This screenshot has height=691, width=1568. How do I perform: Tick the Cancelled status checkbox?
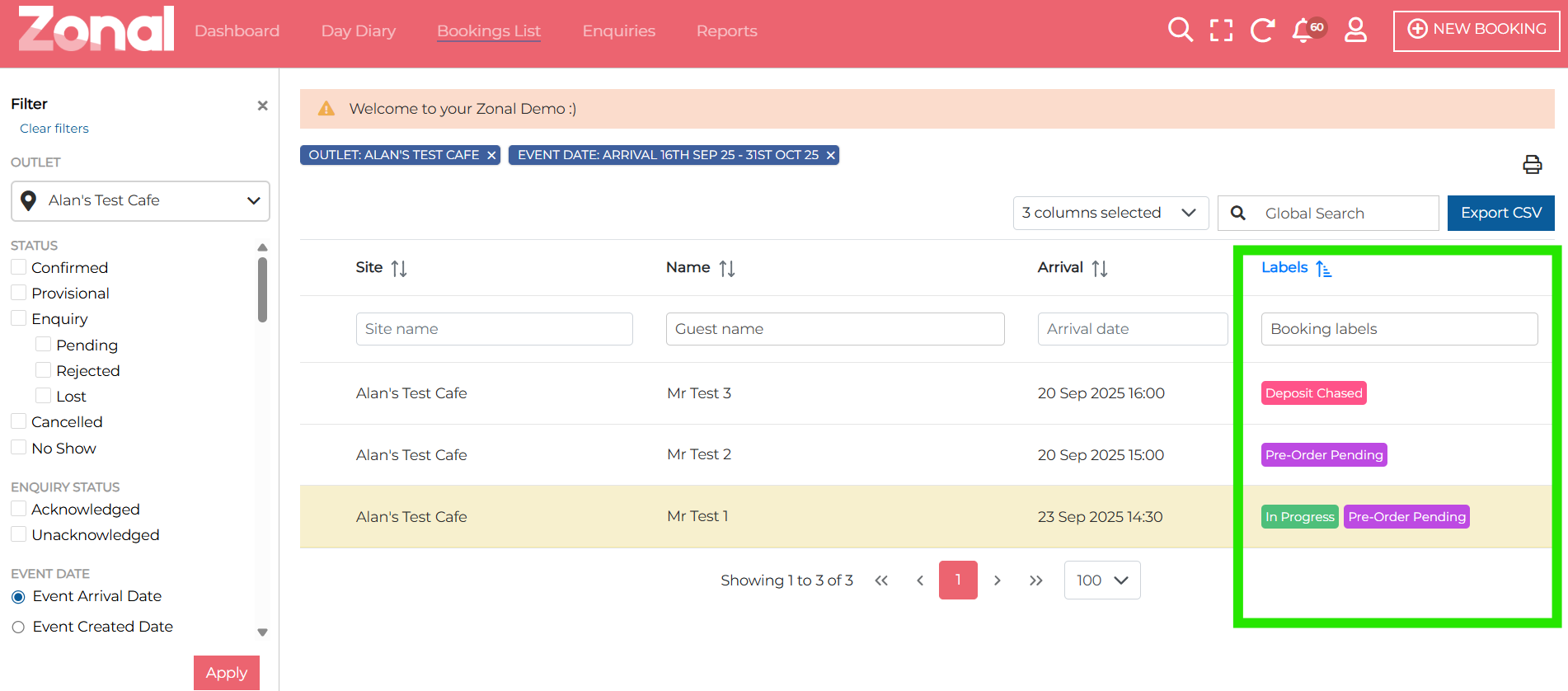[19, 421]
